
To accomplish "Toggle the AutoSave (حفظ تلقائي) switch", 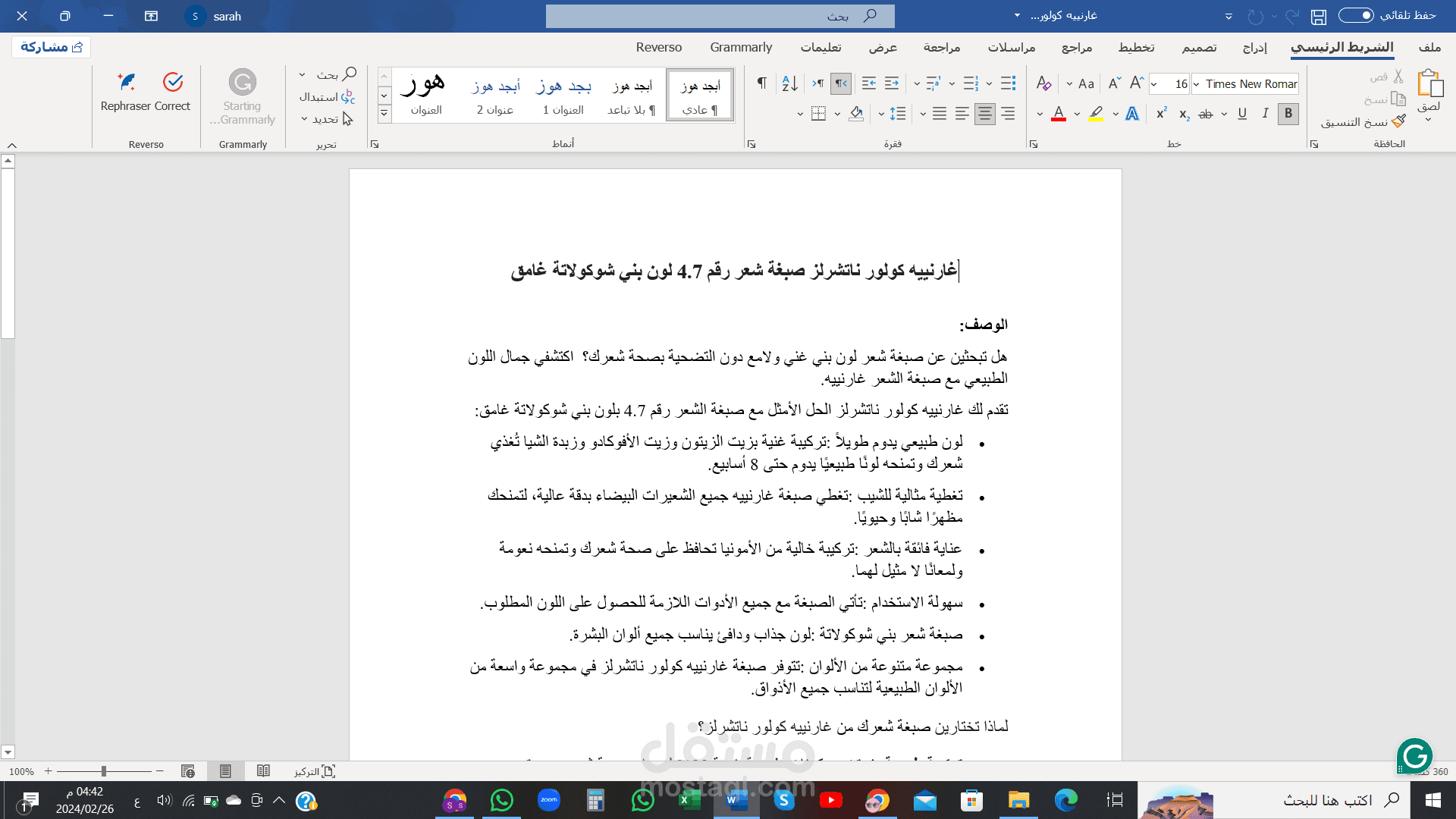I will (x=1356, y=15).
